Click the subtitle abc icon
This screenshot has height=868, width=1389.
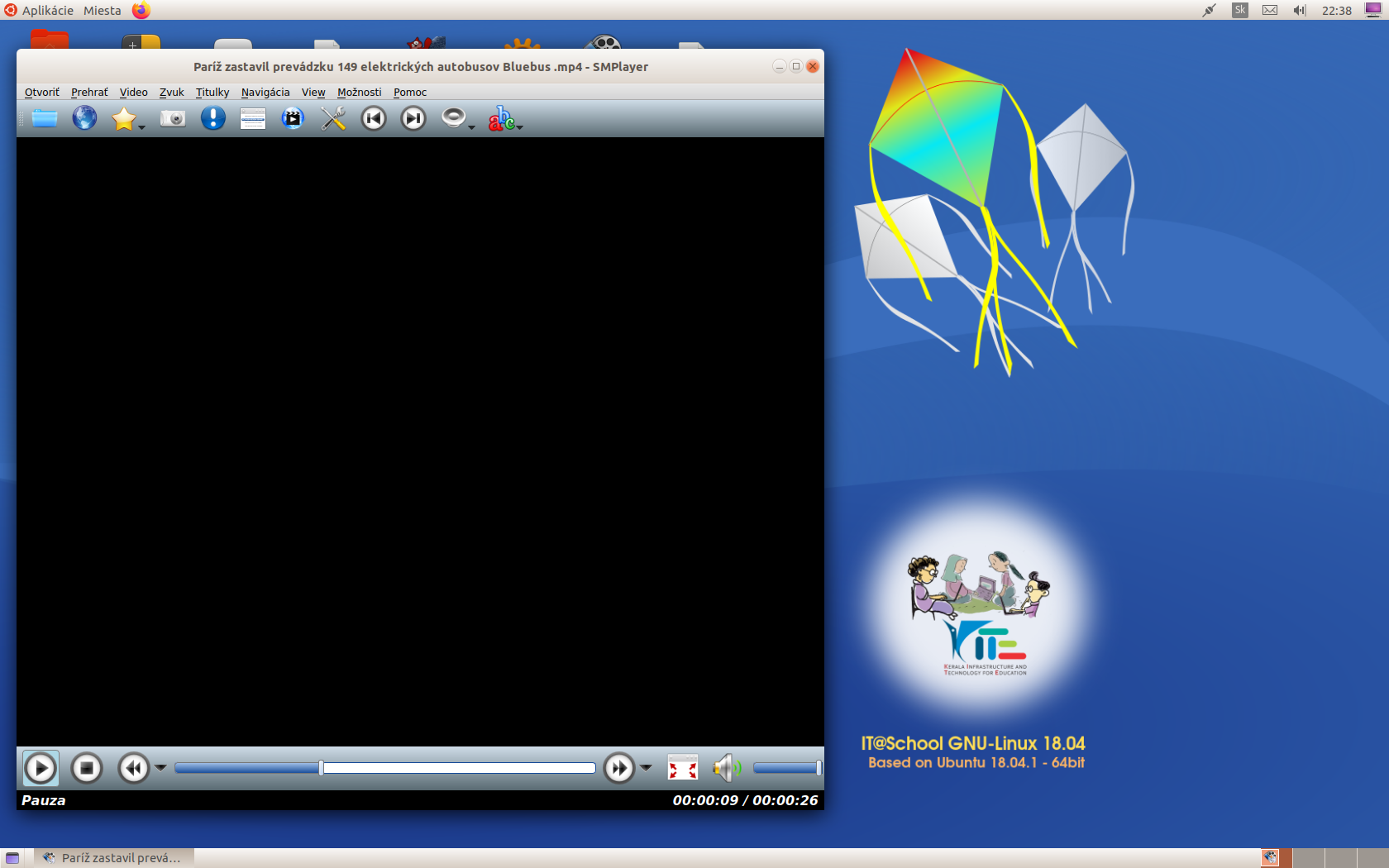501,118
